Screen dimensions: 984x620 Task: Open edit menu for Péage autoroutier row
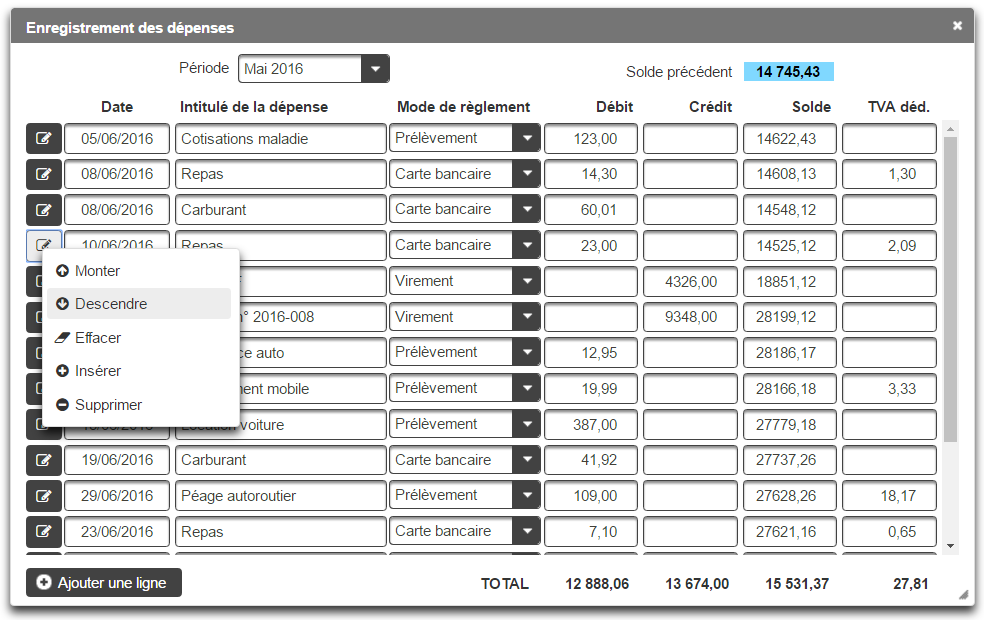[x=43, y=496]
